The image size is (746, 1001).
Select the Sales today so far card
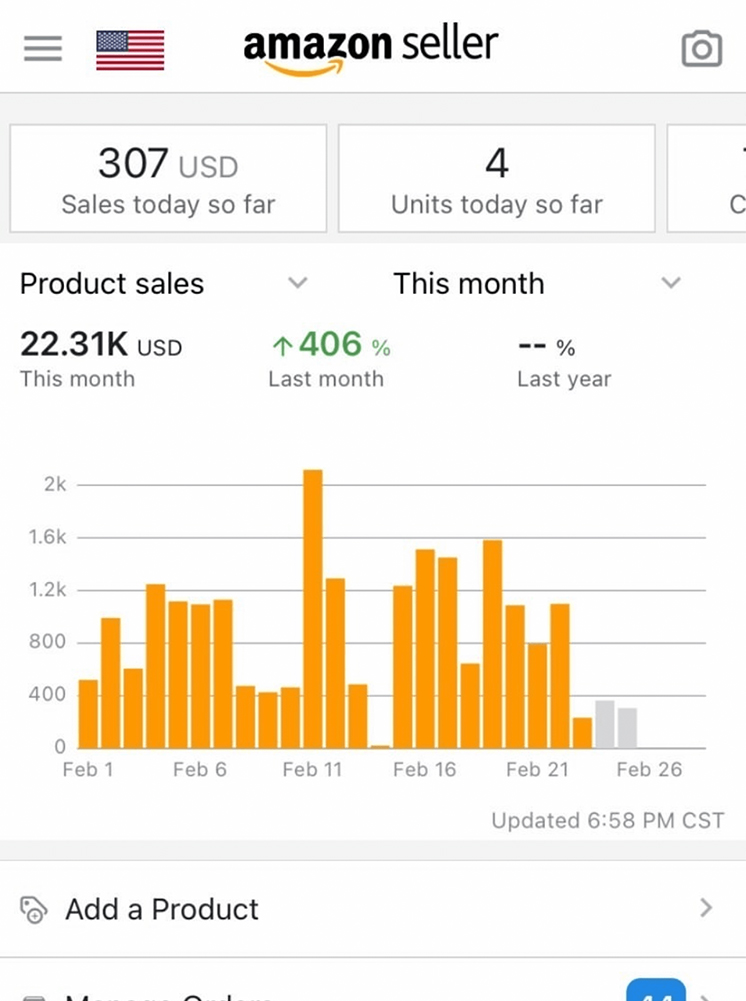[168, 178]
